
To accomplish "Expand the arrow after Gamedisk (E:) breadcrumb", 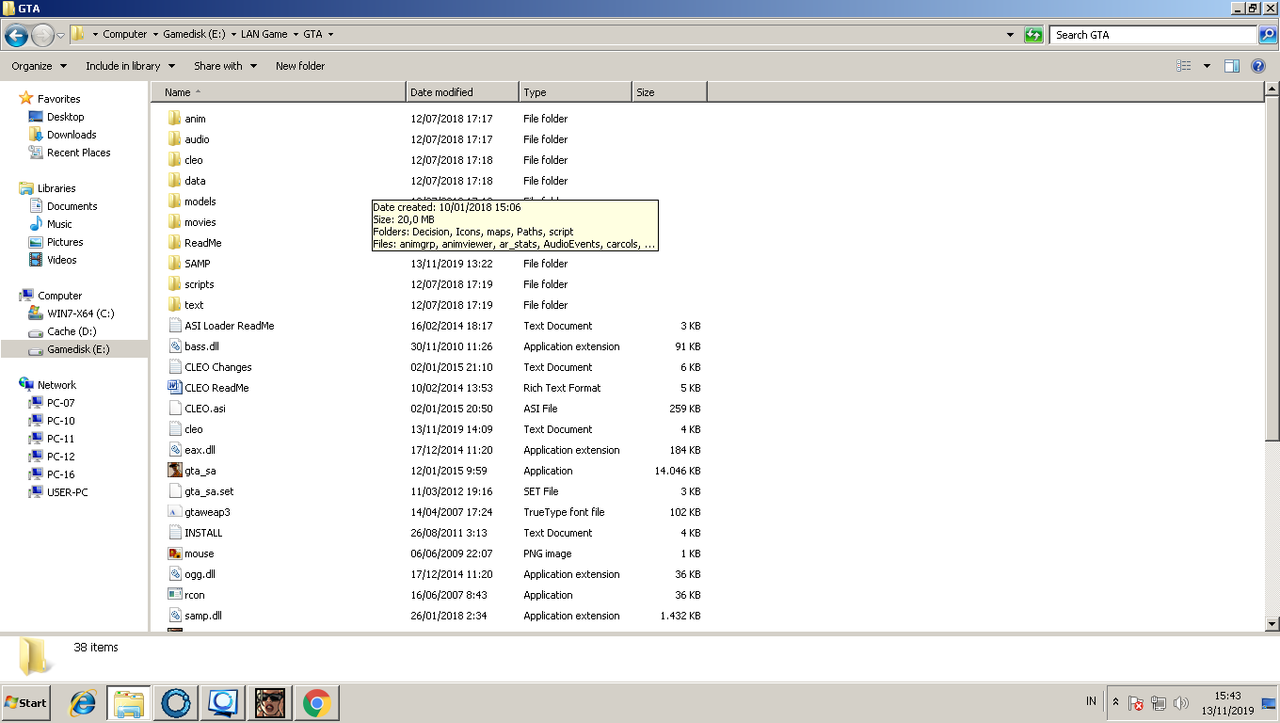I will click(233, 34).
